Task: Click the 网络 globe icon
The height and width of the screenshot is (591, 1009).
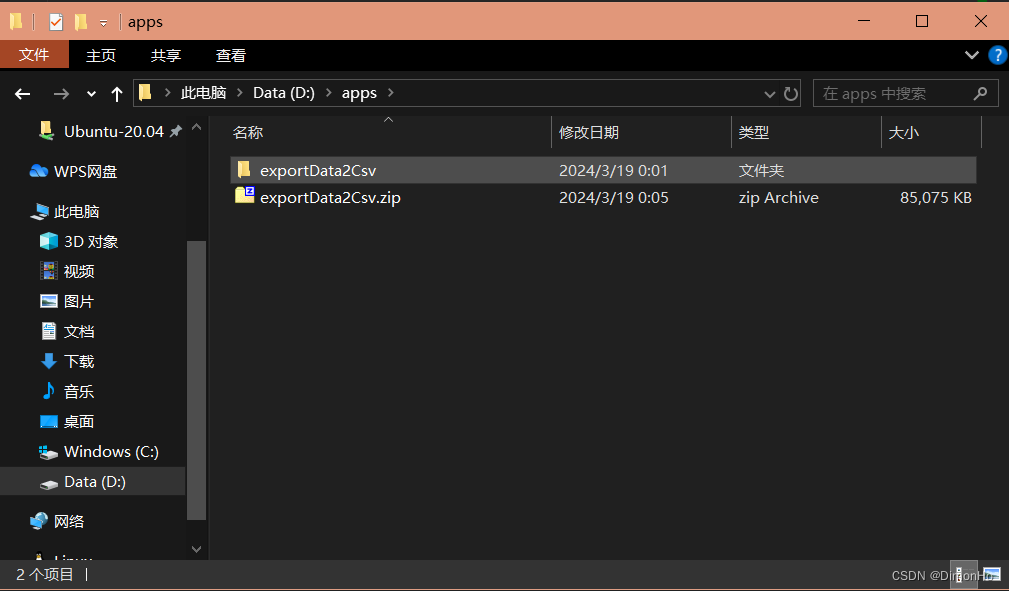Action: [x=39, y=521]
